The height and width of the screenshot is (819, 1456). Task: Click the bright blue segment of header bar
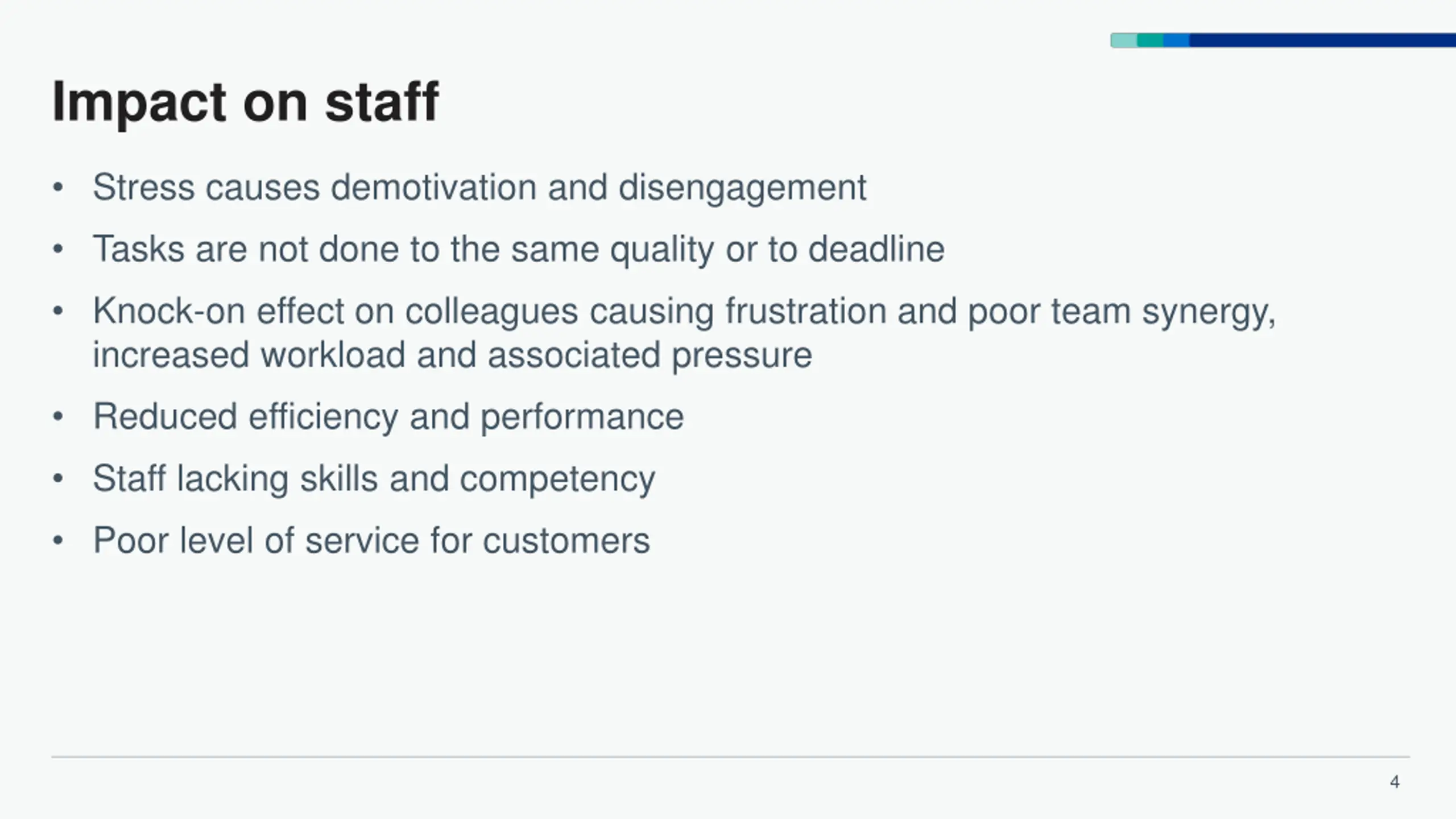tap(1176, 40)
